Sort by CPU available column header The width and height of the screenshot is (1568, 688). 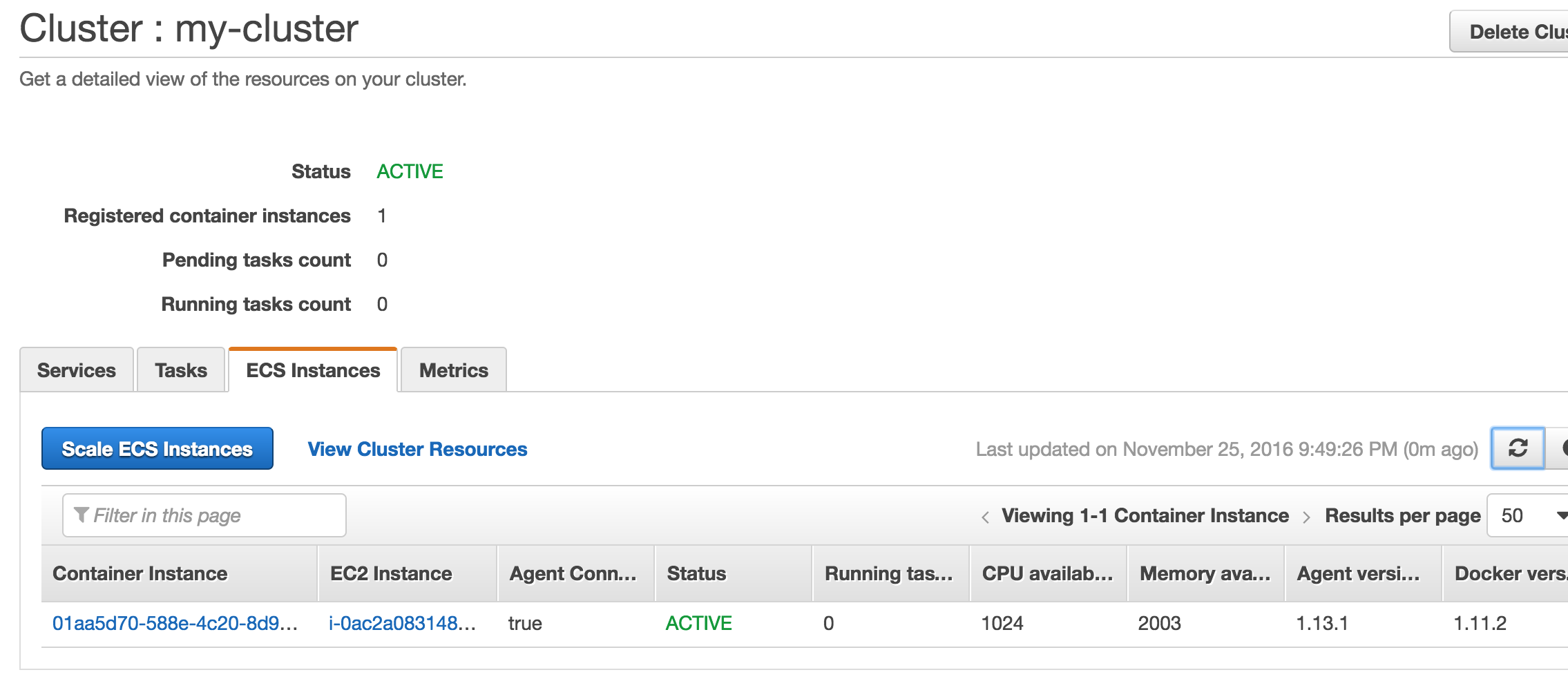[1049, 573]
